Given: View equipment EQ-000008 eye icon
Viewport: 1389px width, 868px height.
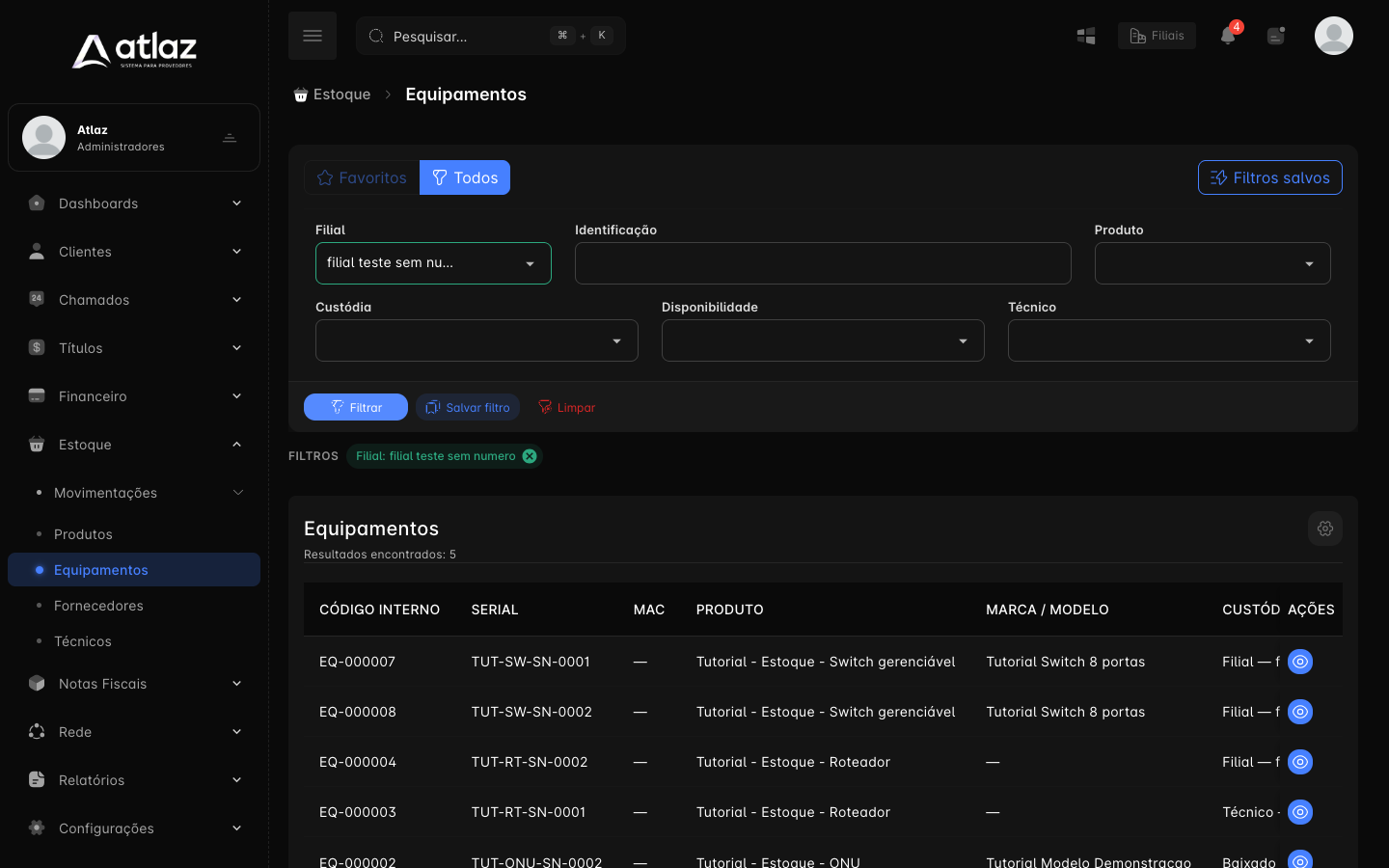Looking at the screenshot, I should [x=1300, y=712].
